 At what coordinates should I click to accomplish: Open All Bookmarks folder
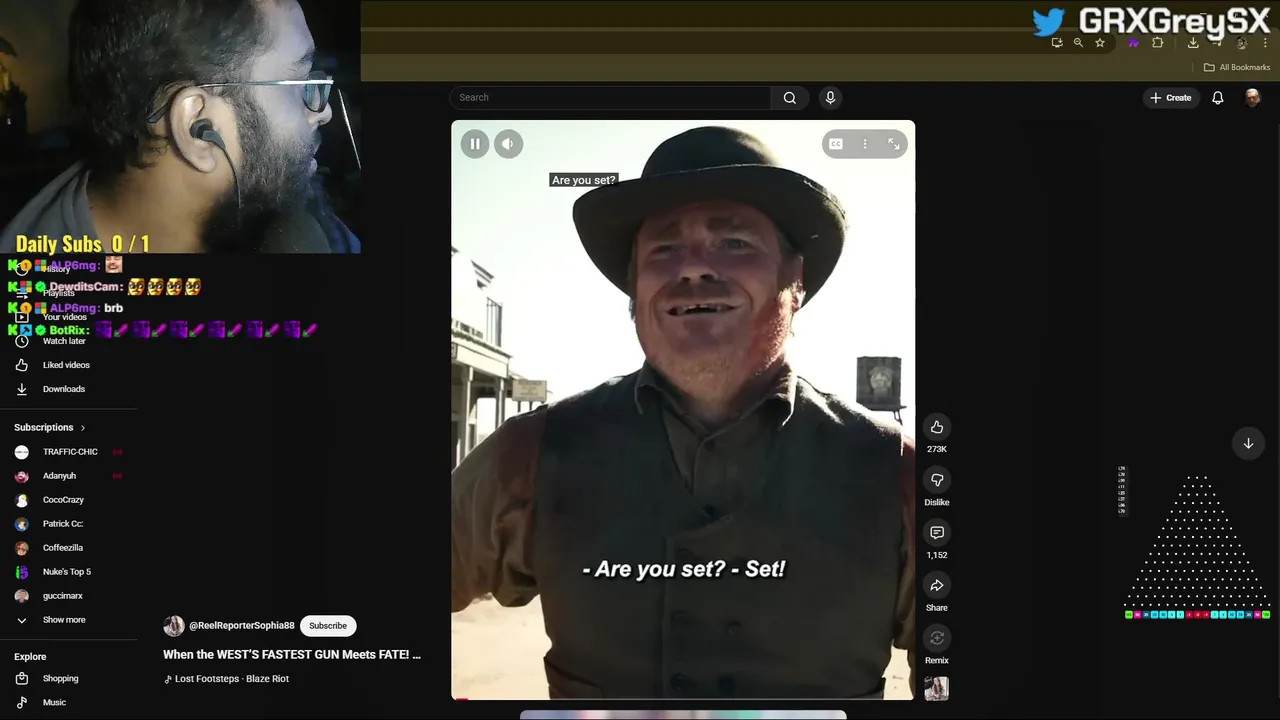(x=1237, y=67)
